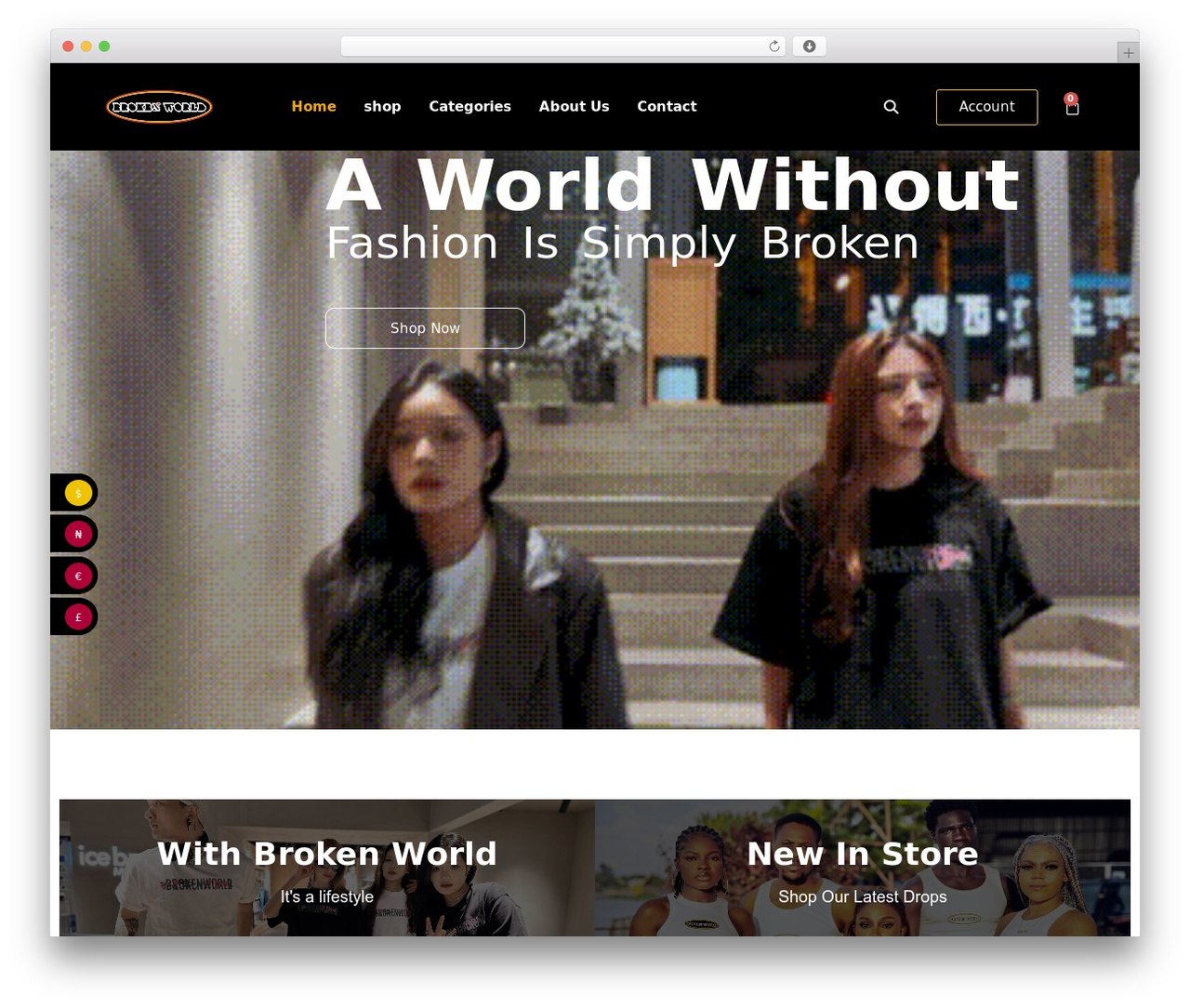This screenshot has height=1008, width=1190.
Task: Maximize the browser window
Action: pyautogui.click(x=104, y=46)
